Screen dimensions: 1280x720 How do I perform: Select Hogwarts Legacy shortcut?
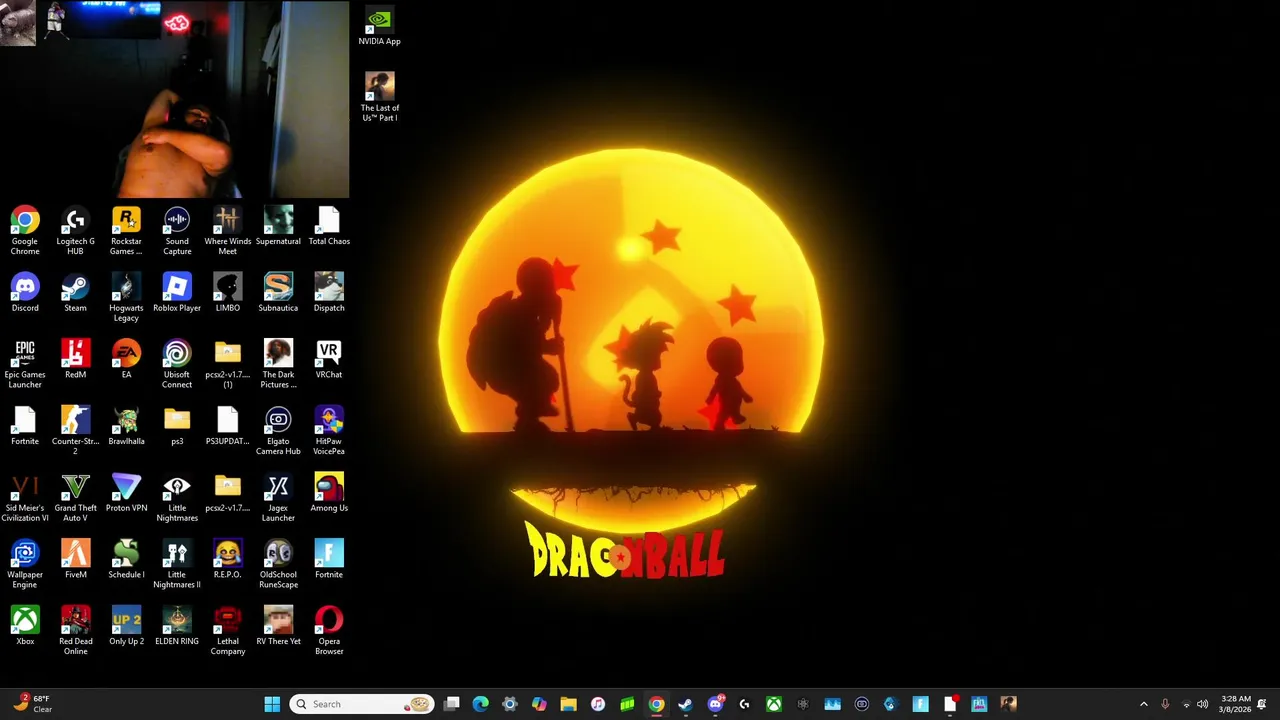pyautogui.click(x=126, y=297)
